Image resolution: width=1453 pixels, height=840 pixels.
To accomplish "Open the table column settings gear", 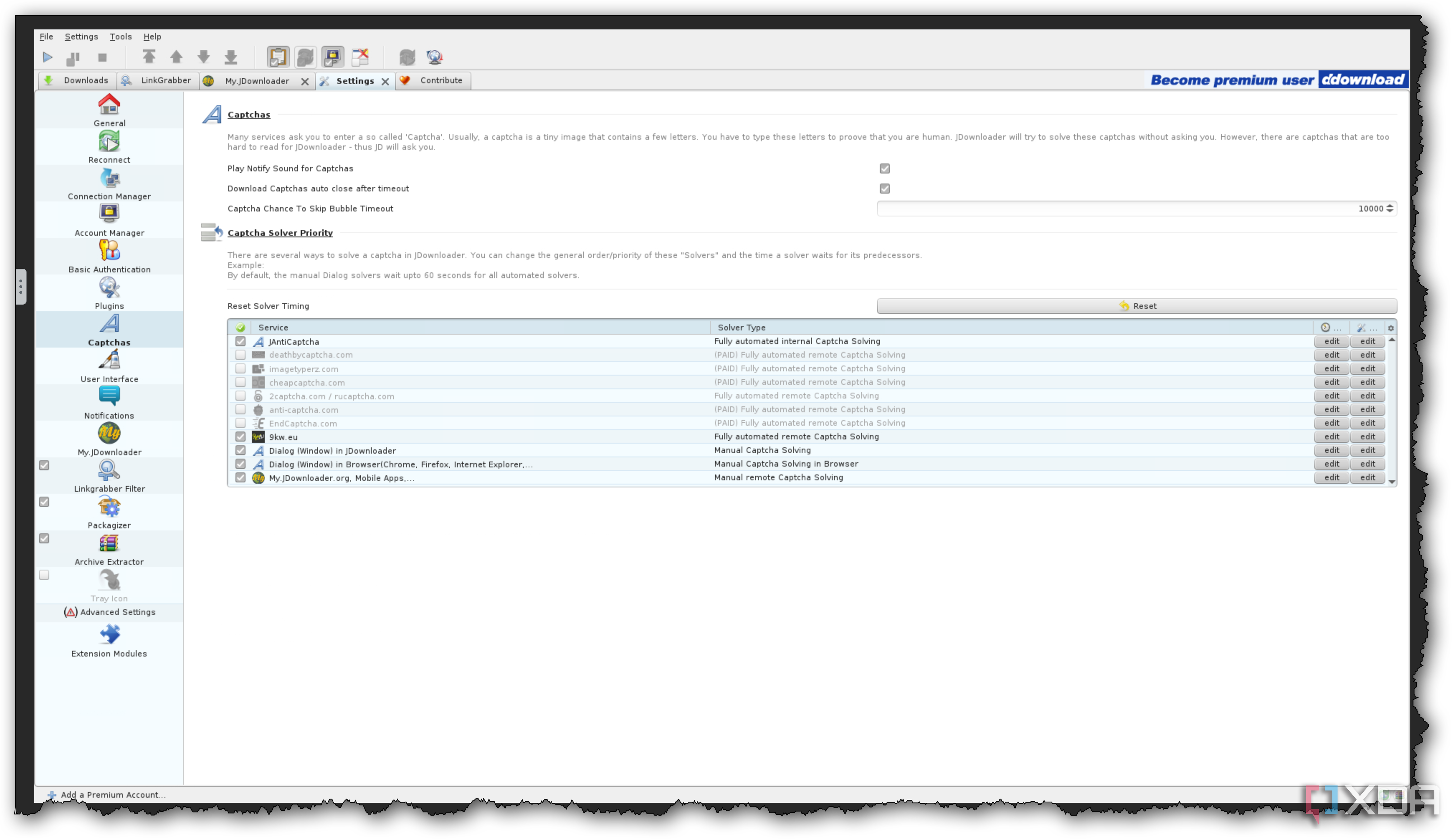I will click(1391, 328).
